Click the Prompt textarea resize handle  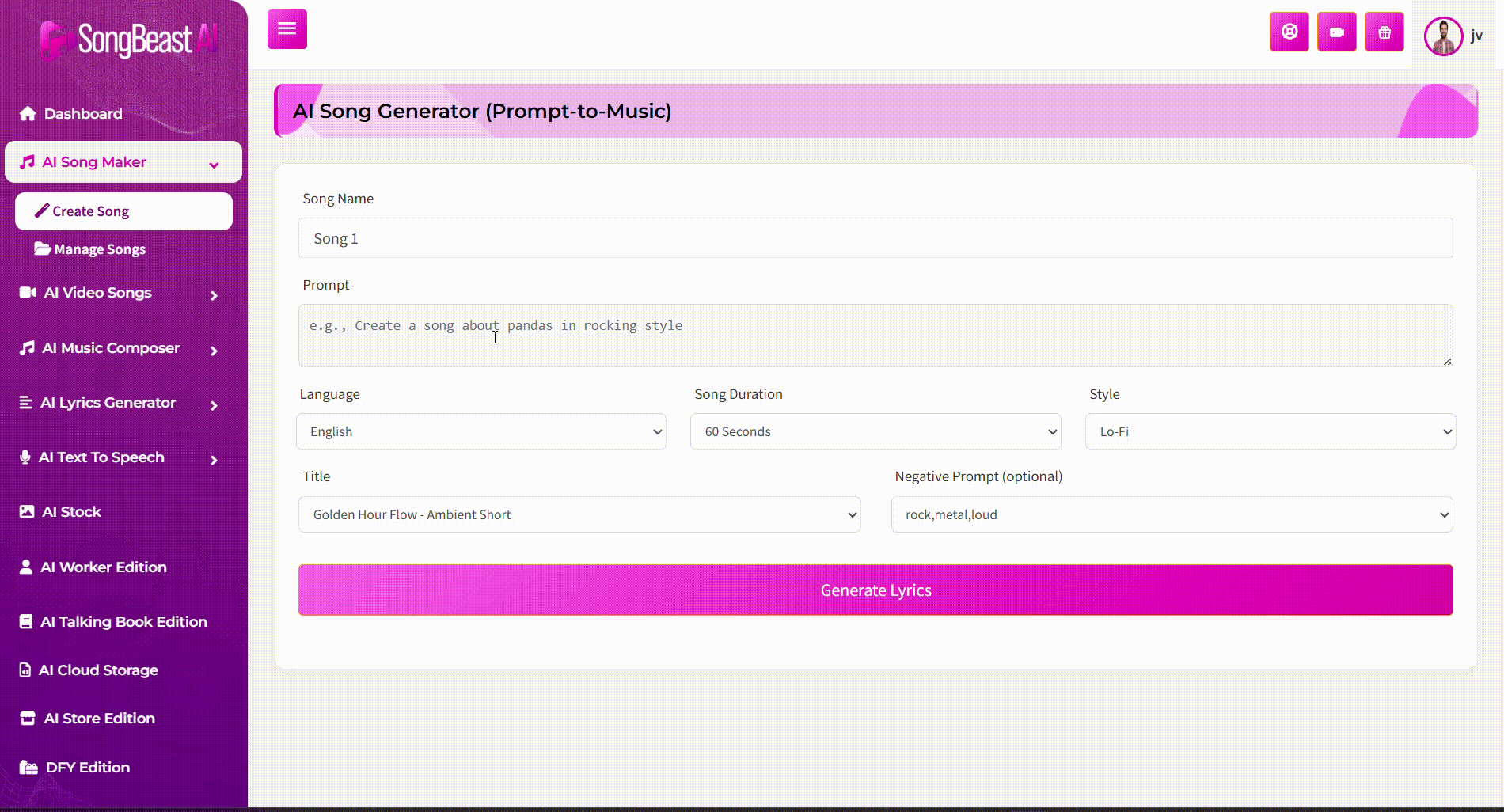click(x=1447, y=361)
